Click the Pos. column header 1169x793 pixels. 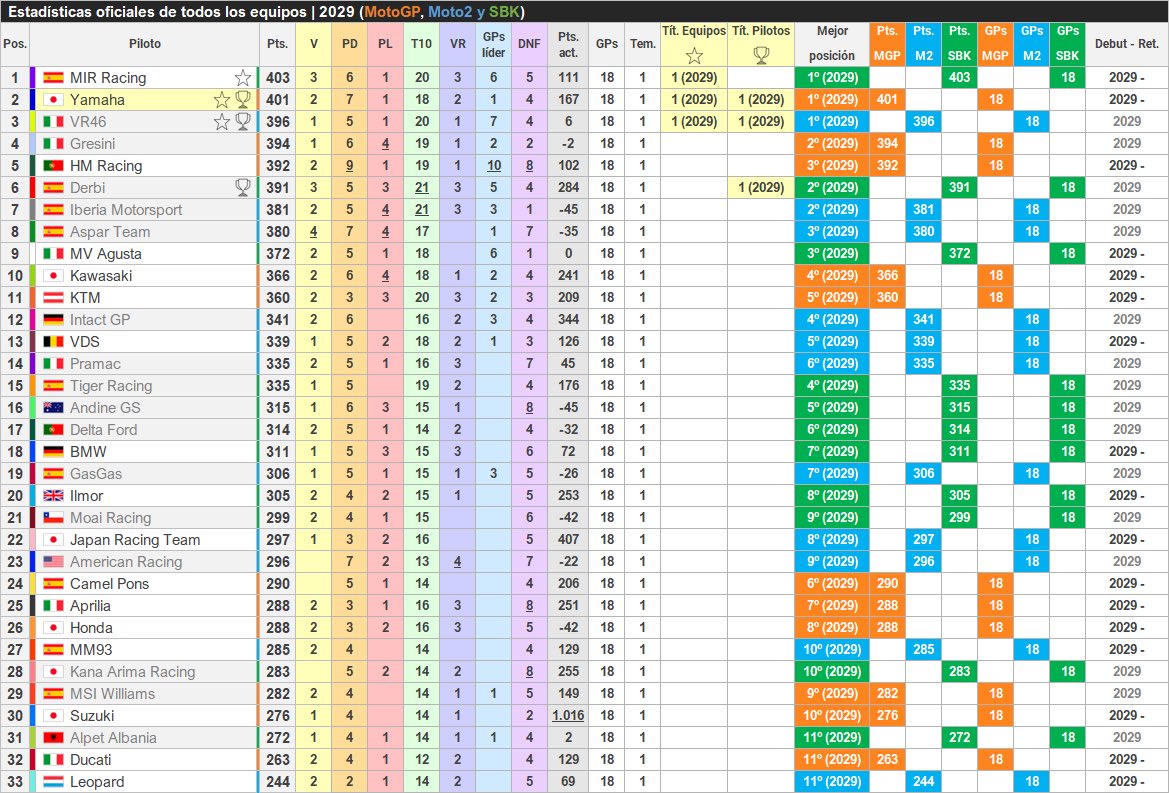(x=15, y=44)
